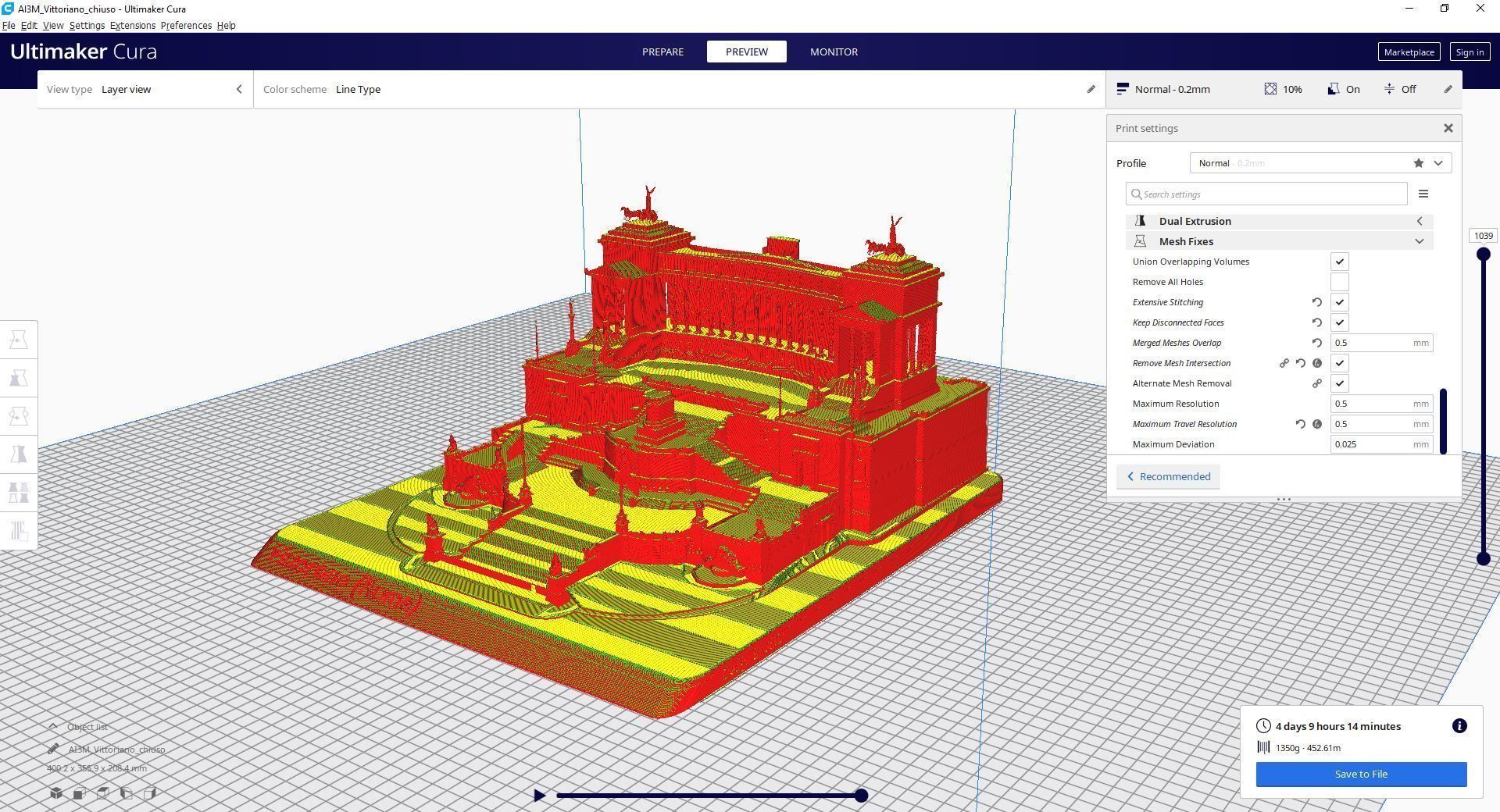Click link icon beside Alternate Mesh Removal
The image size is (1500, 812).
[1317, 383]
